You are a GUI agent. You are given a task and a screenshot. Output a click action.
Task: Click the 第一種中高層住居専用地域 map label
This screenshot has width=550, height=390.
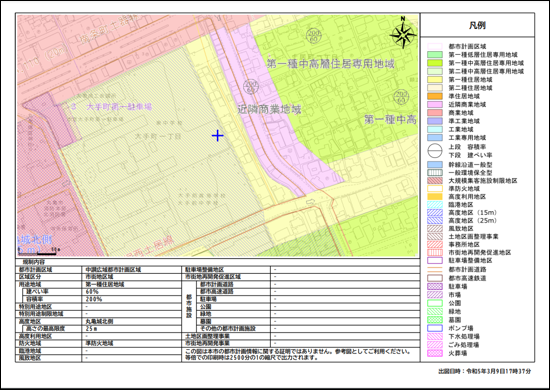[330, 63]
